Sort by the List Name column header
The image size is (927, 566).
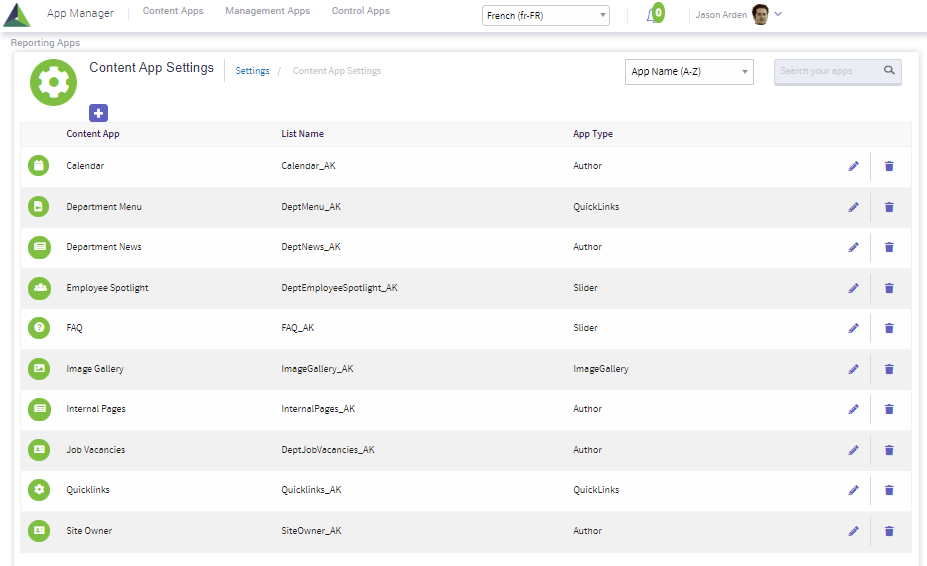[302, 134]
